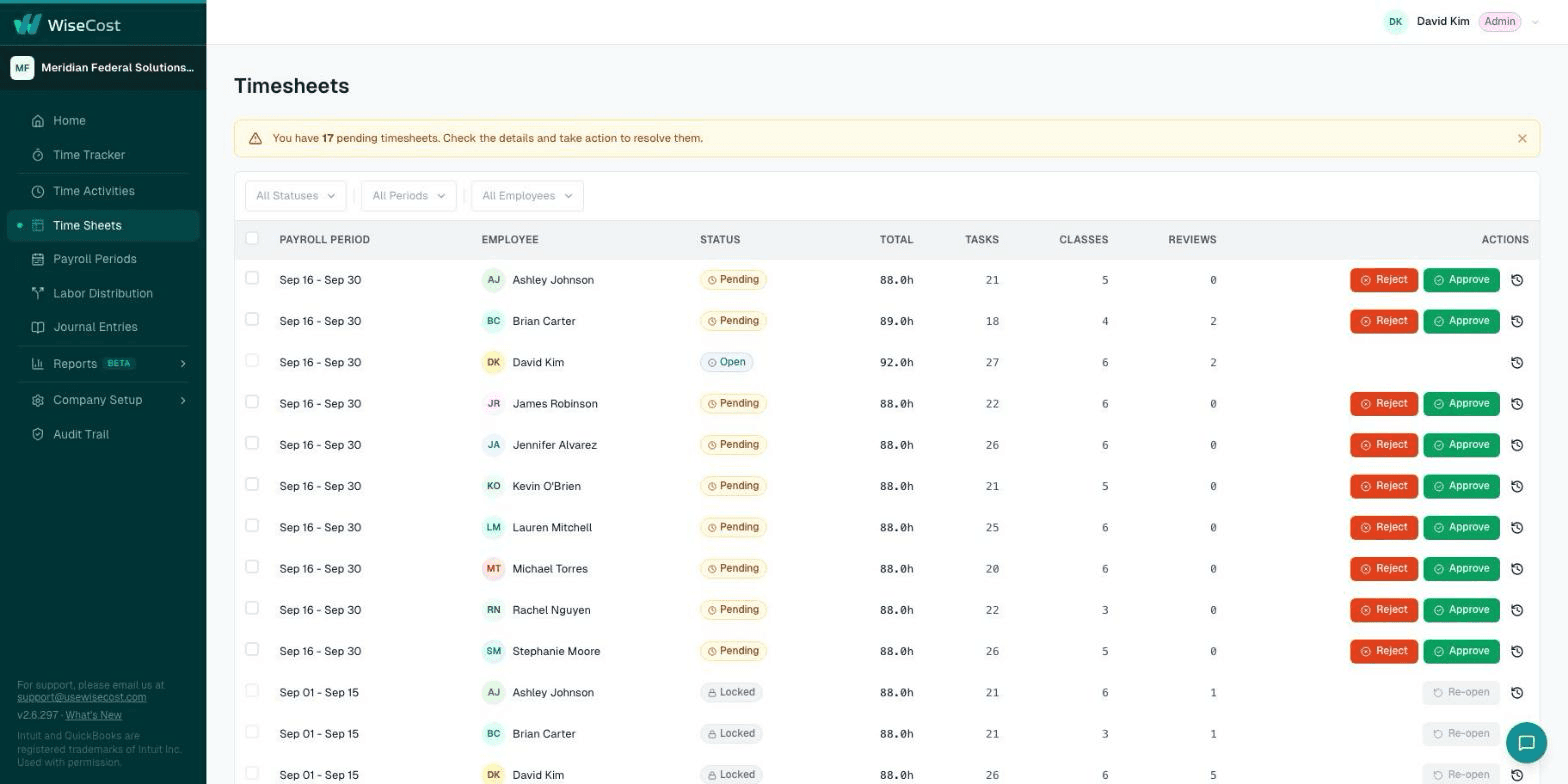Check the Stephanie Moore row checkbox
The width and height of the screenshot is (1568, 784).
[252, 649]
